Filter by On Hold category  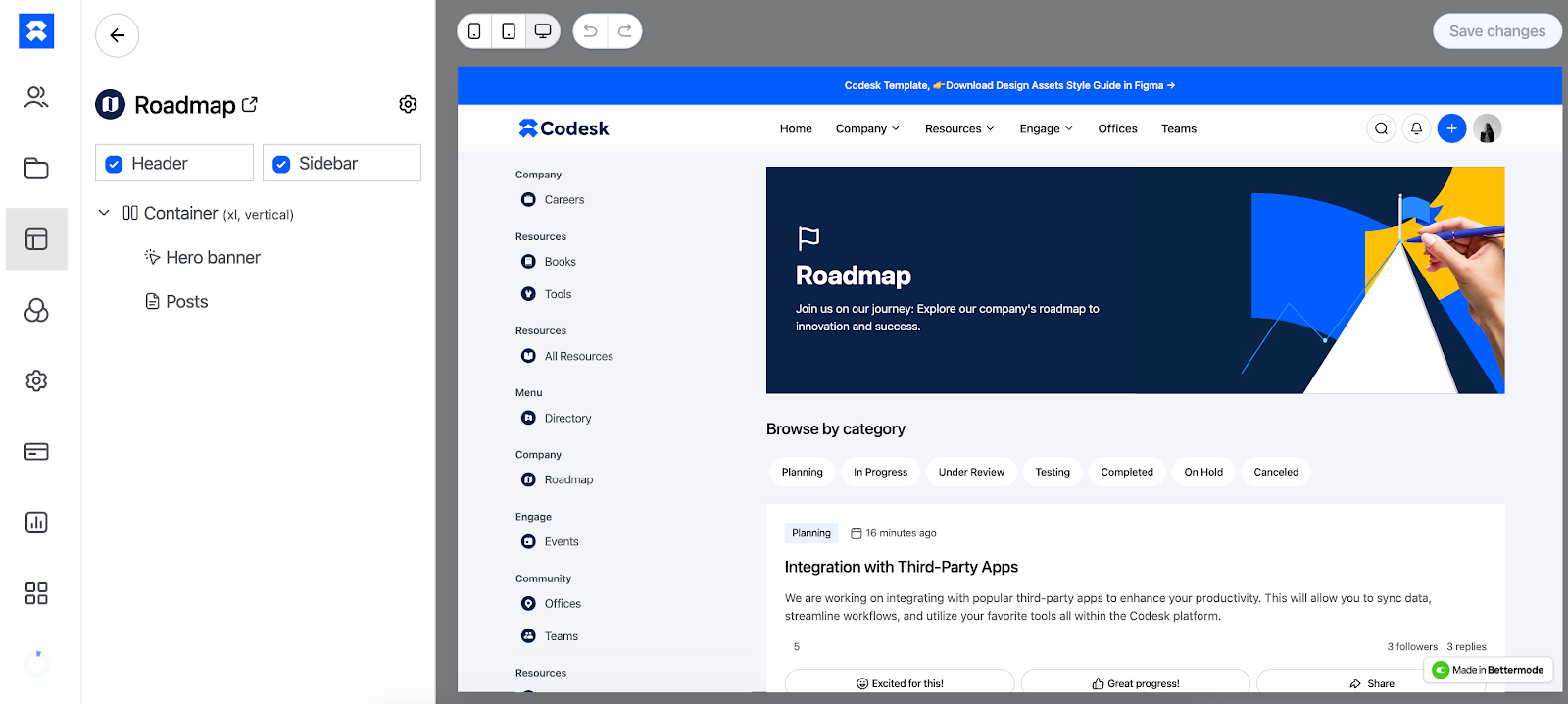point(1203,472)
